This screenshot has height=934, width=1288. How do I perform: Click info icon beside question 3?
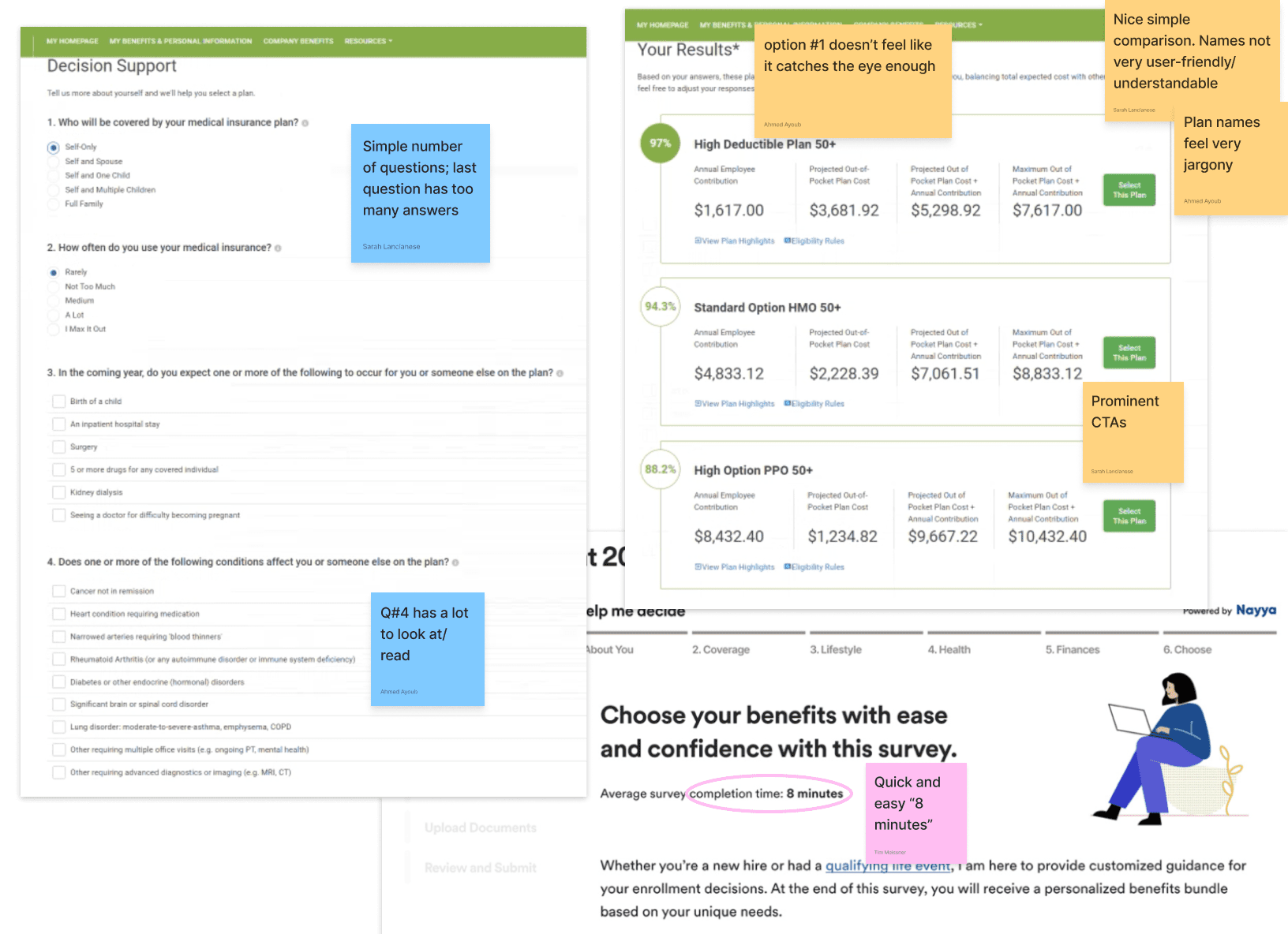coord(560,374)
